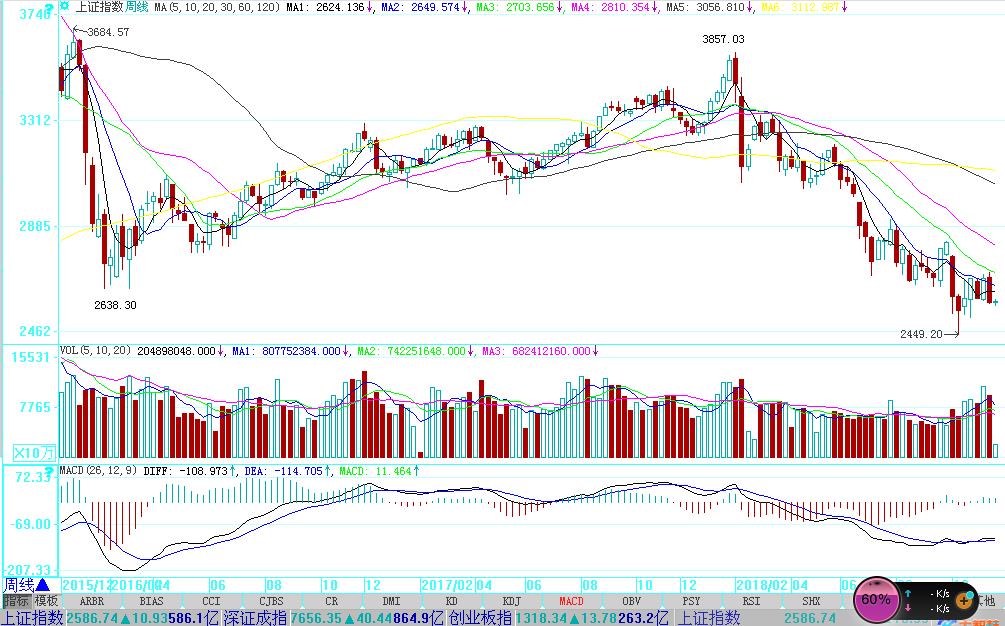This screenshot has width=1005, height=626.
Task: Click 上证指数 2586.74 at status bar left
Action: [60, 618]
